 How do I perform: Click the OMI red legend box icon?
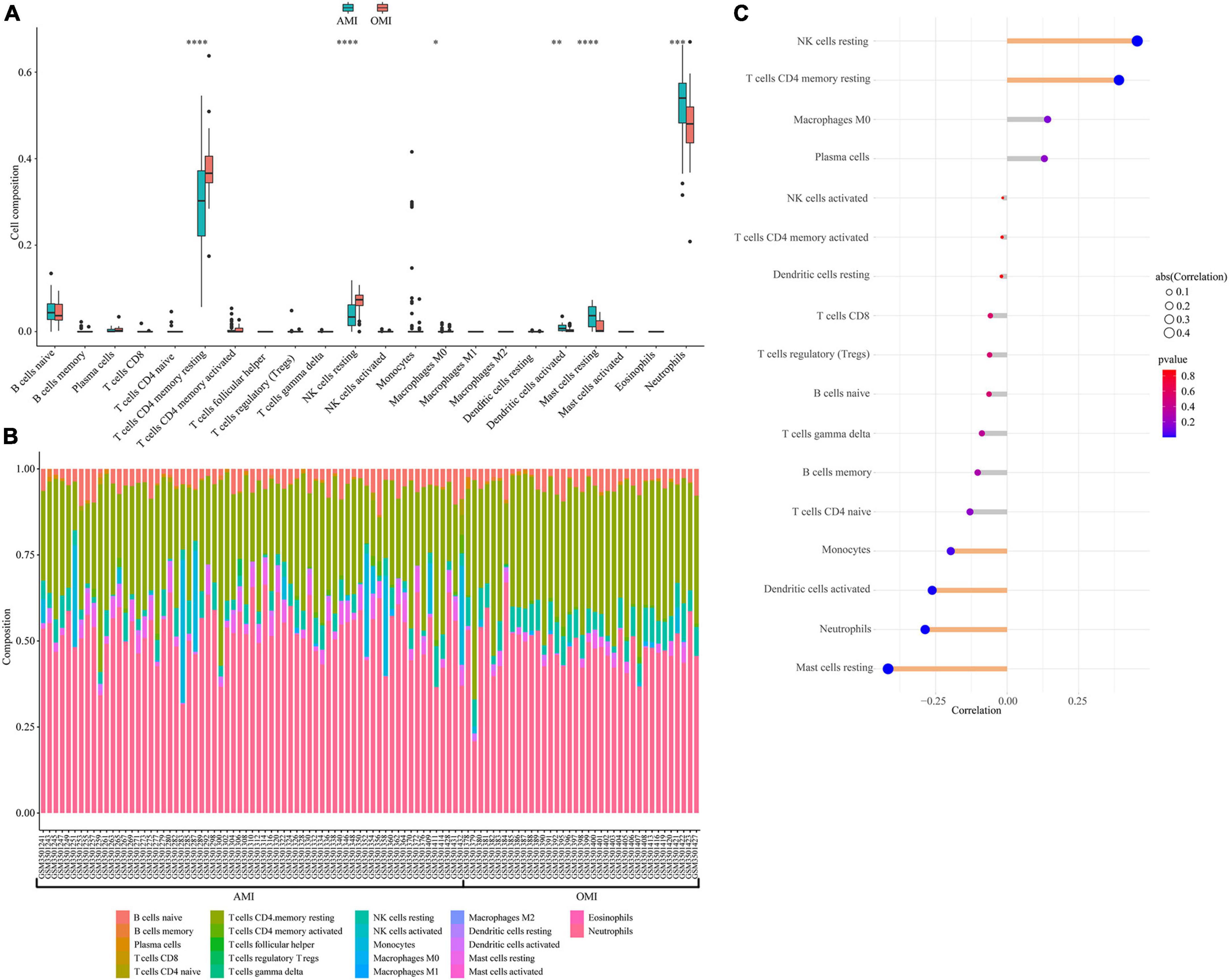[x=382, y=7]
